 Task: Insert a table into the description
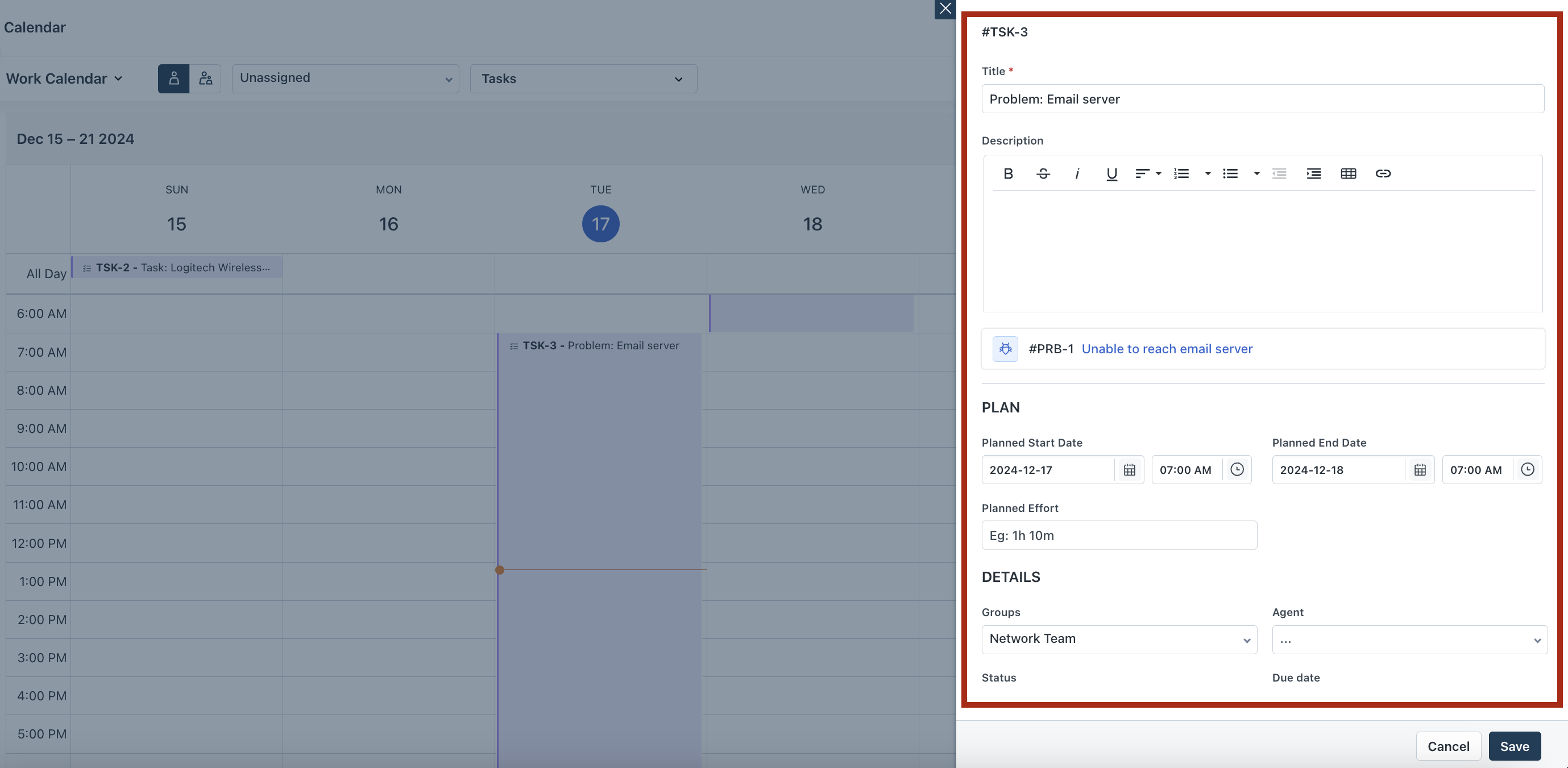pos(1347,174)
